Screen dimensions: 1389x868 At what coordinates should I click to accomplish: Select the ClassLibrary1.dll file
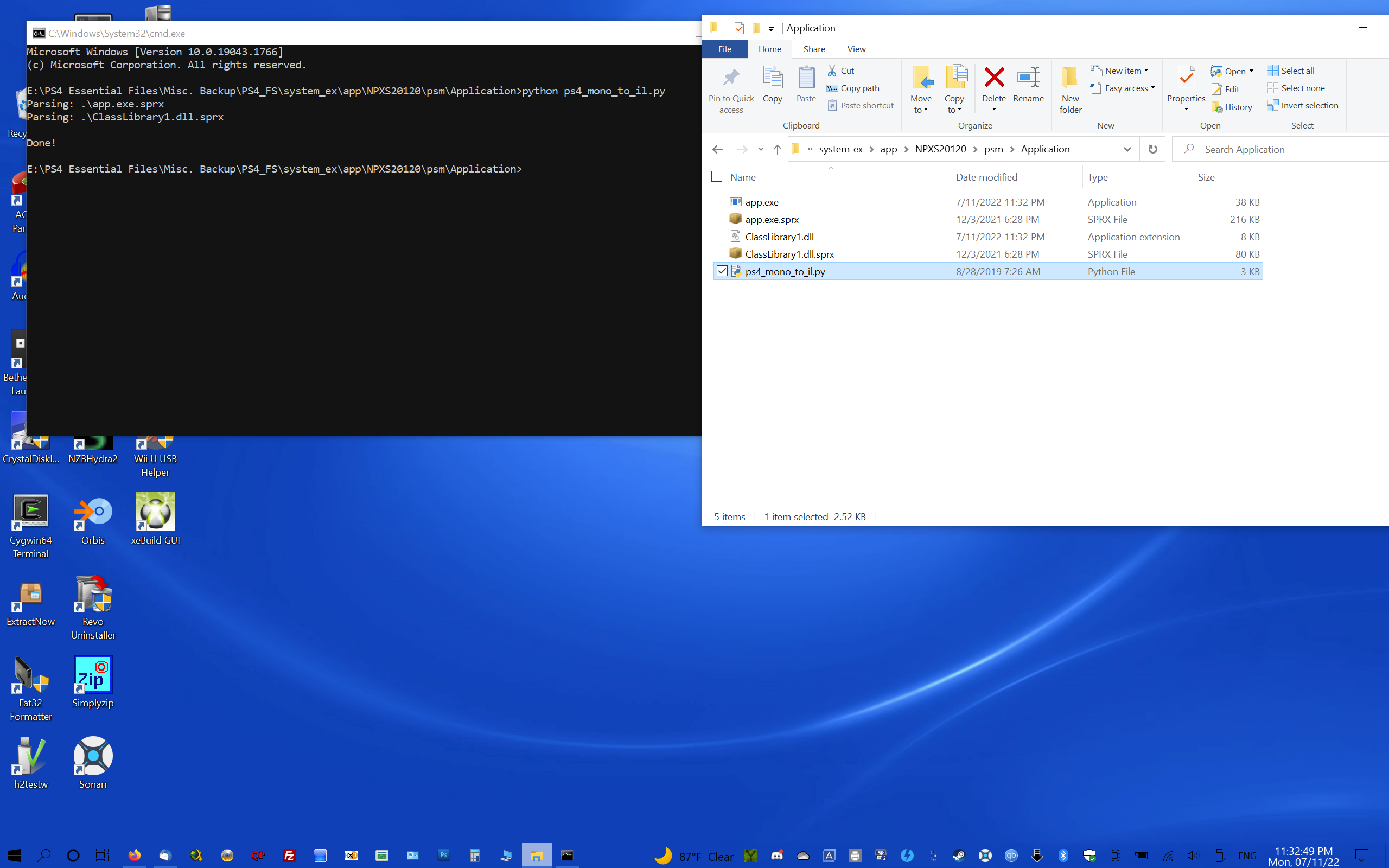click(988, 237)
